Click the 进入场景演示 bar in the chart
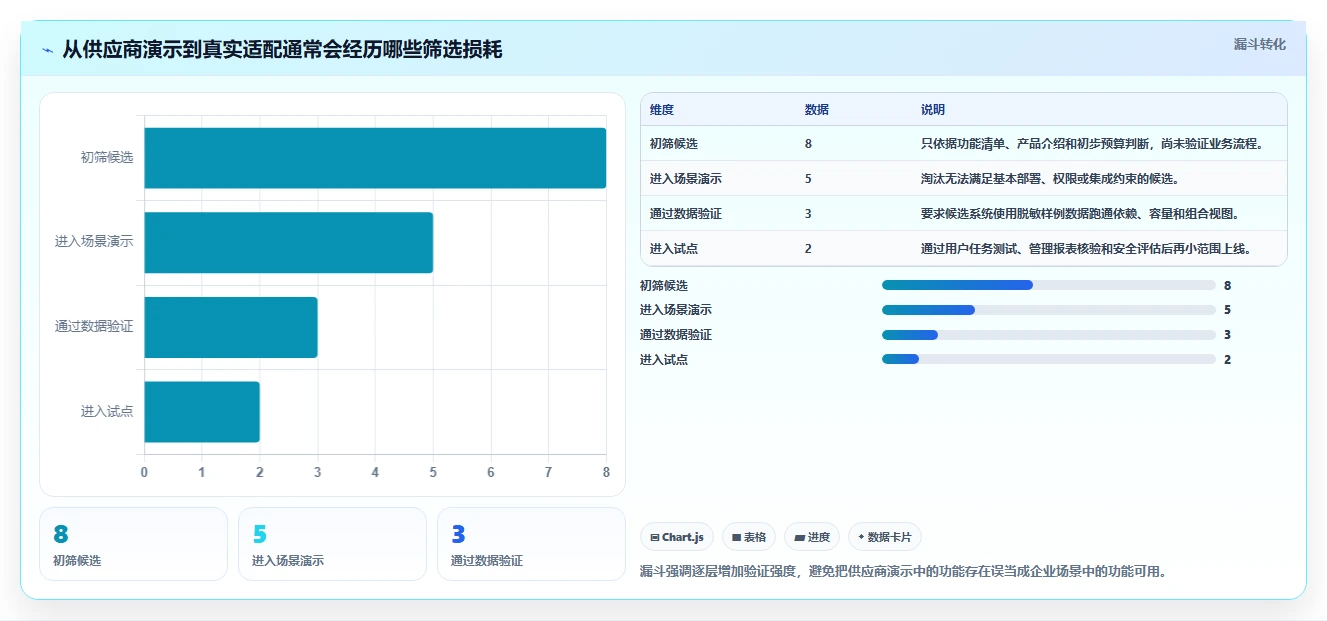Image resolution: width=1327 pixels, height=621 pixels. (288, 242)
